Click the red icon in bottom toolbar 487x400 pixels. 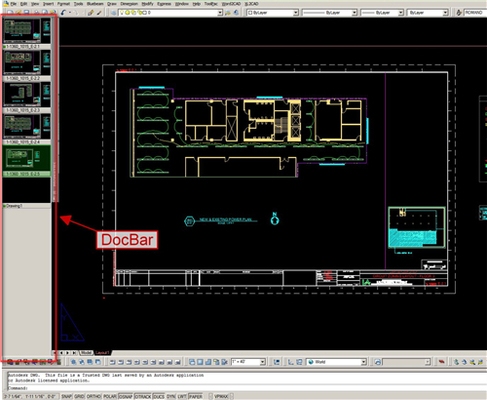point(442,362)
